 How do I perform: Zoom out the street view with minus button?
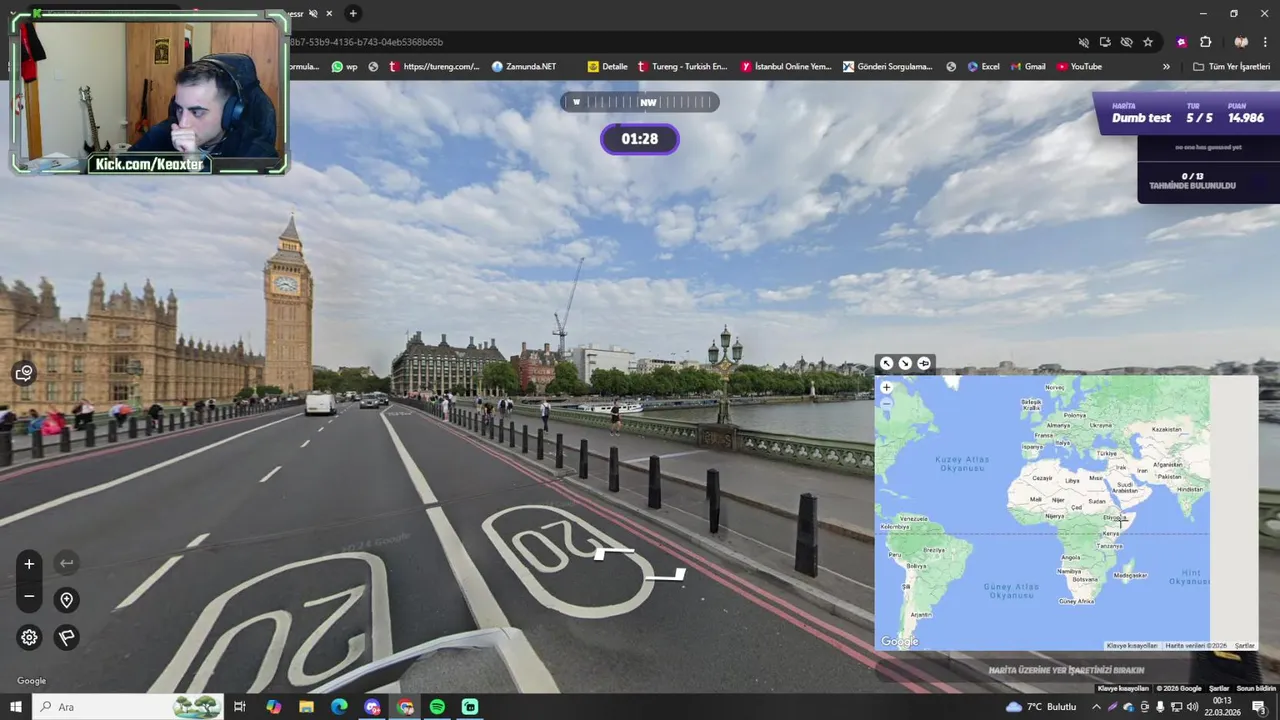coord(29,597)
